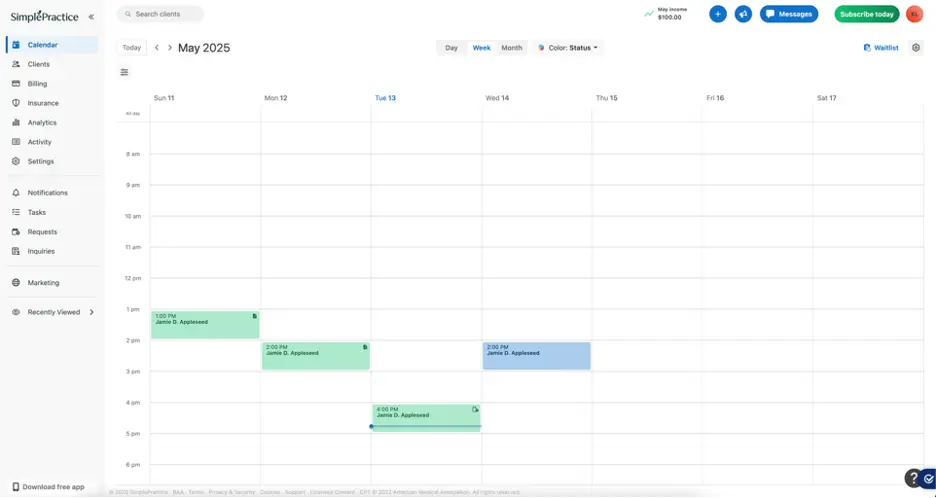936x498 pixels.
Task: Click the Tue 13 day header
Action: point(385,98)
